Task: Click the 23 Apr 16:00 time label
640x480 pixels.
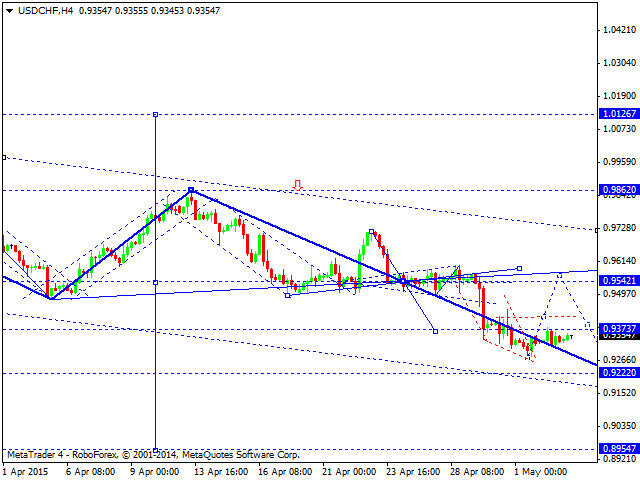Action: pyautogui.click(x=413, y=472)
